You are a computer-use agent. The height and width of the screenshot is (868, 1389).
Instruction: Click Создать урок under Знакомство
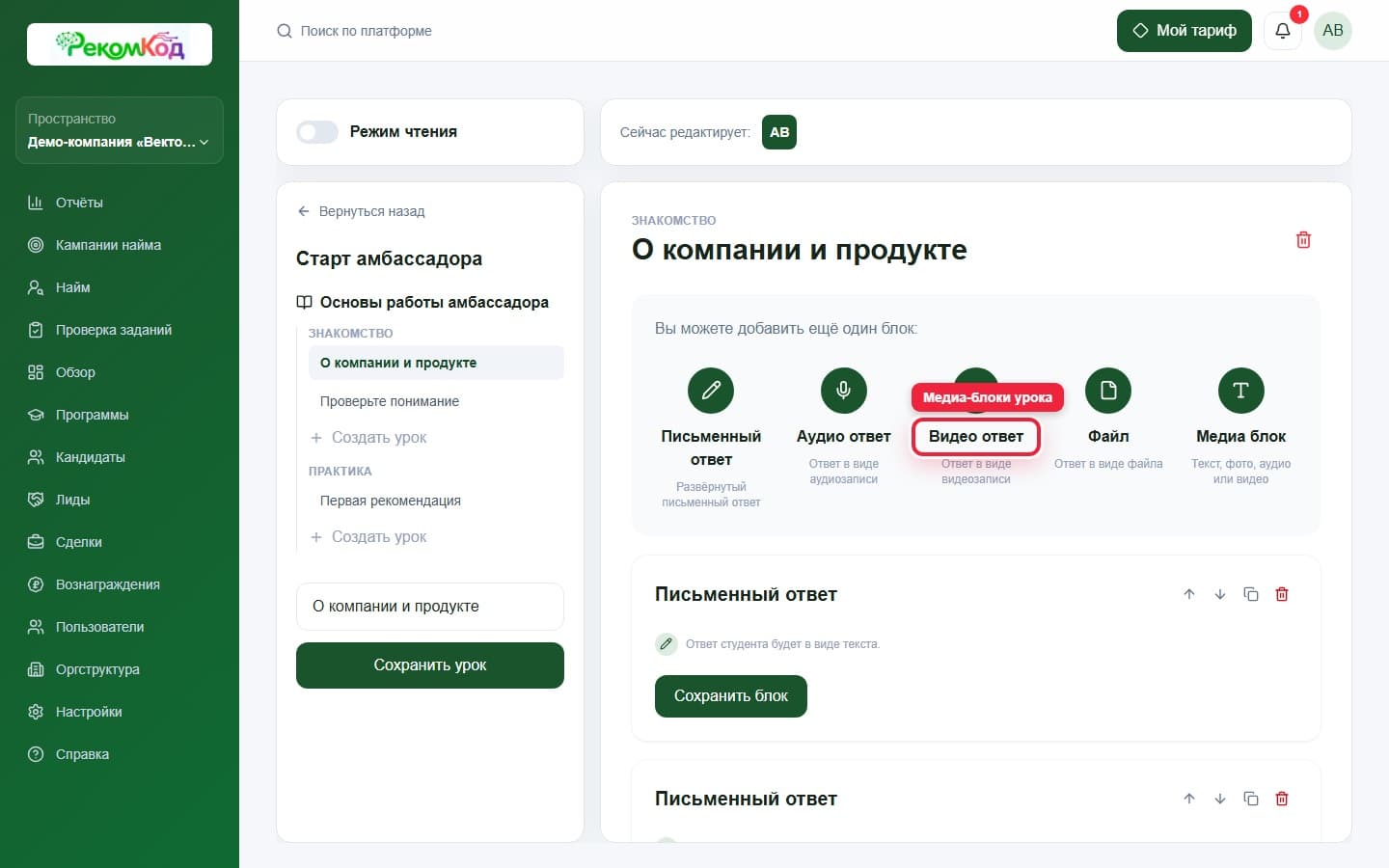click(368, 438)
